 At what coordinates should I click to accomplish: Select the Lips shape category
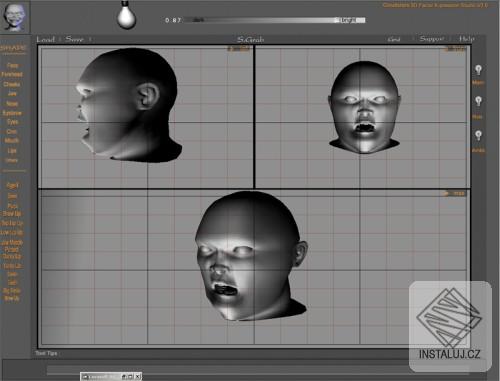pos(12,151)
